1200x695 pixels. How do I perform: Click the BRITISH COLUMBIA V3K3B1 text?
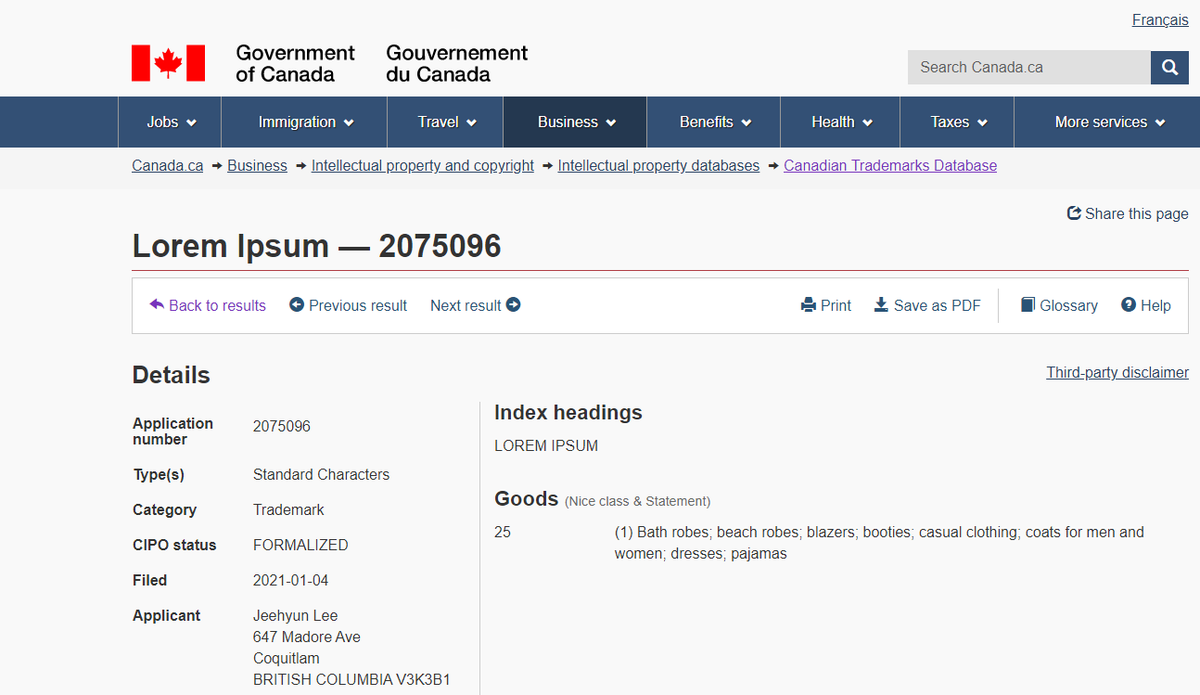[x=352, y=679]
